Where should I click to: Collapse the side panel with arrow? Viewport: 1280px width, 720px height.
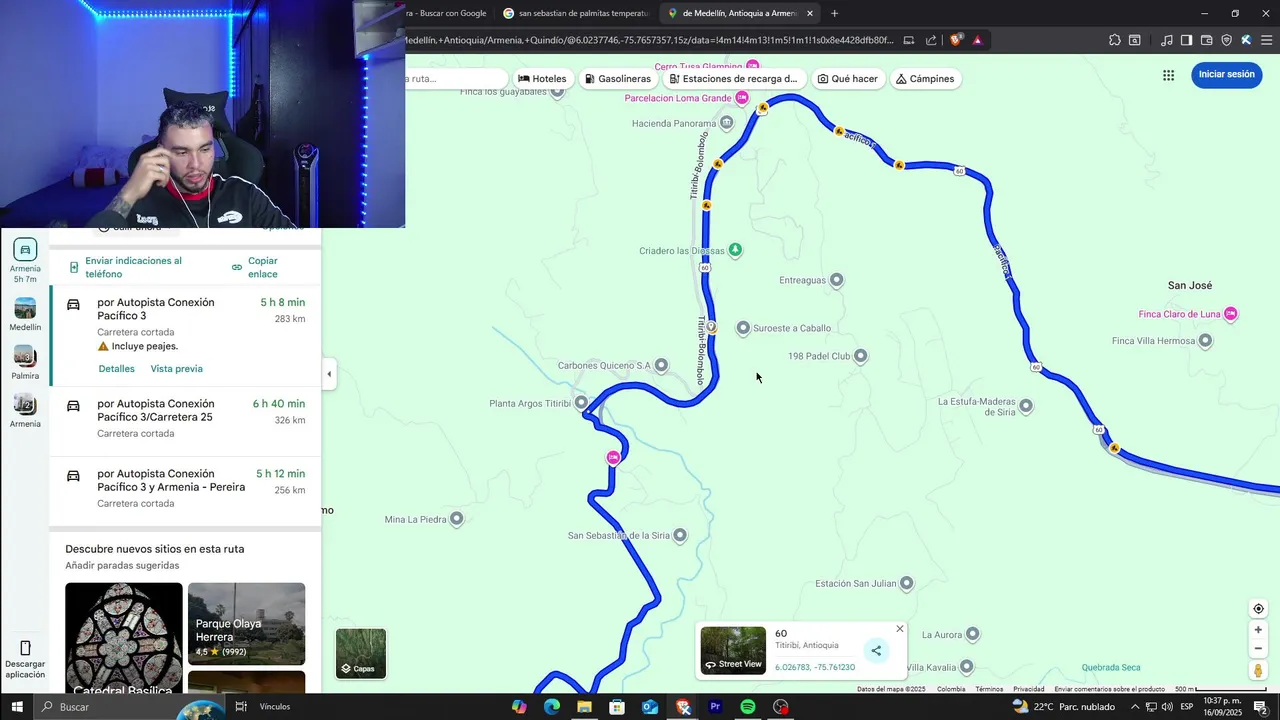point(329,374)
